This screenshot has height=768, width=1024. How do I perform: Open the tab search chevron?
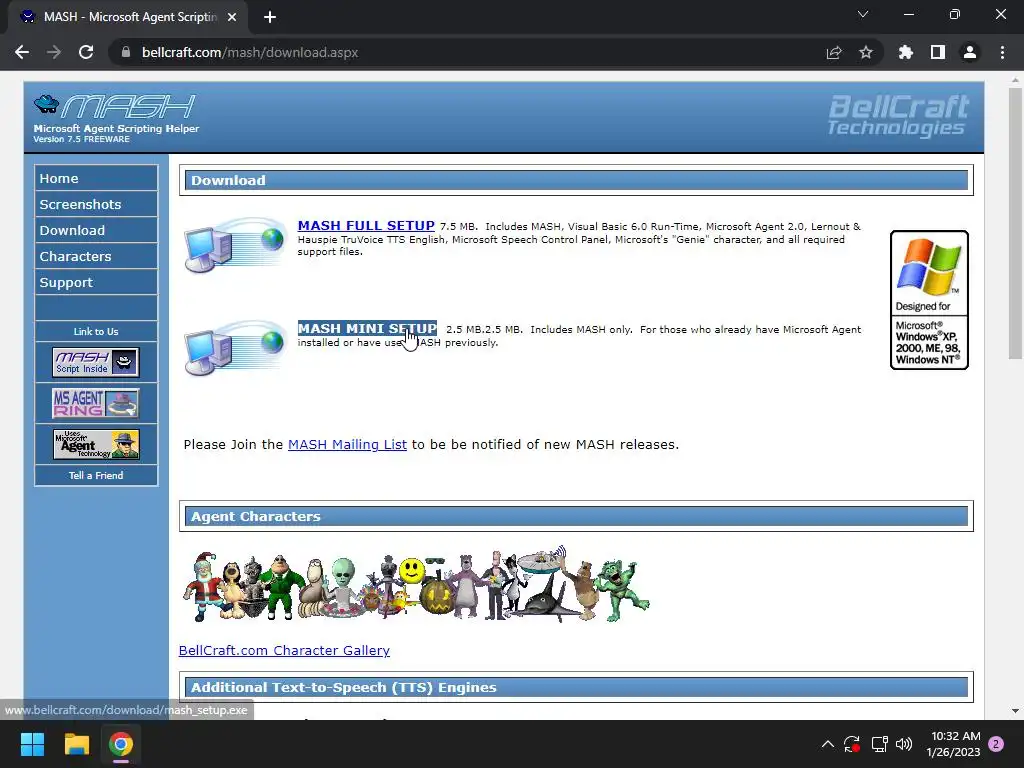(x=863, y=14)
